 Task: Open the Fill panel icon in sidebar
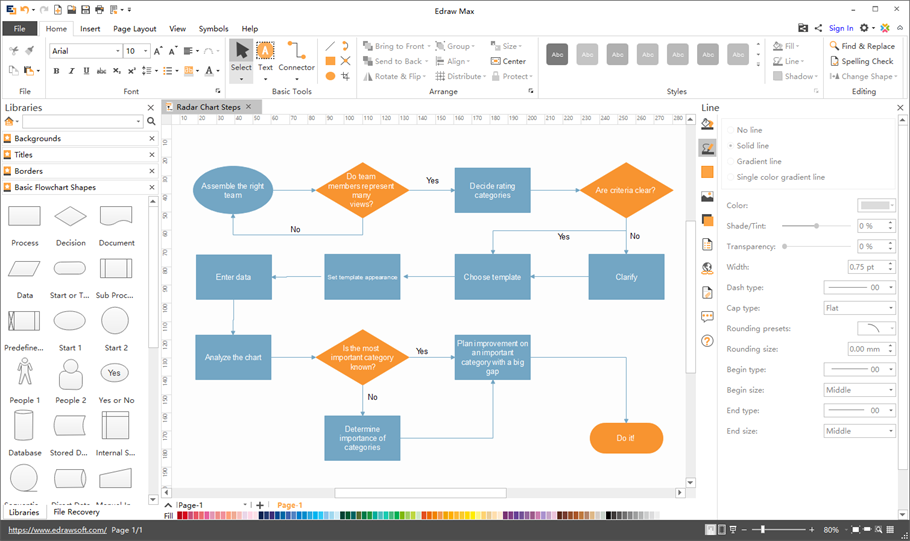(x=707, y=124)
